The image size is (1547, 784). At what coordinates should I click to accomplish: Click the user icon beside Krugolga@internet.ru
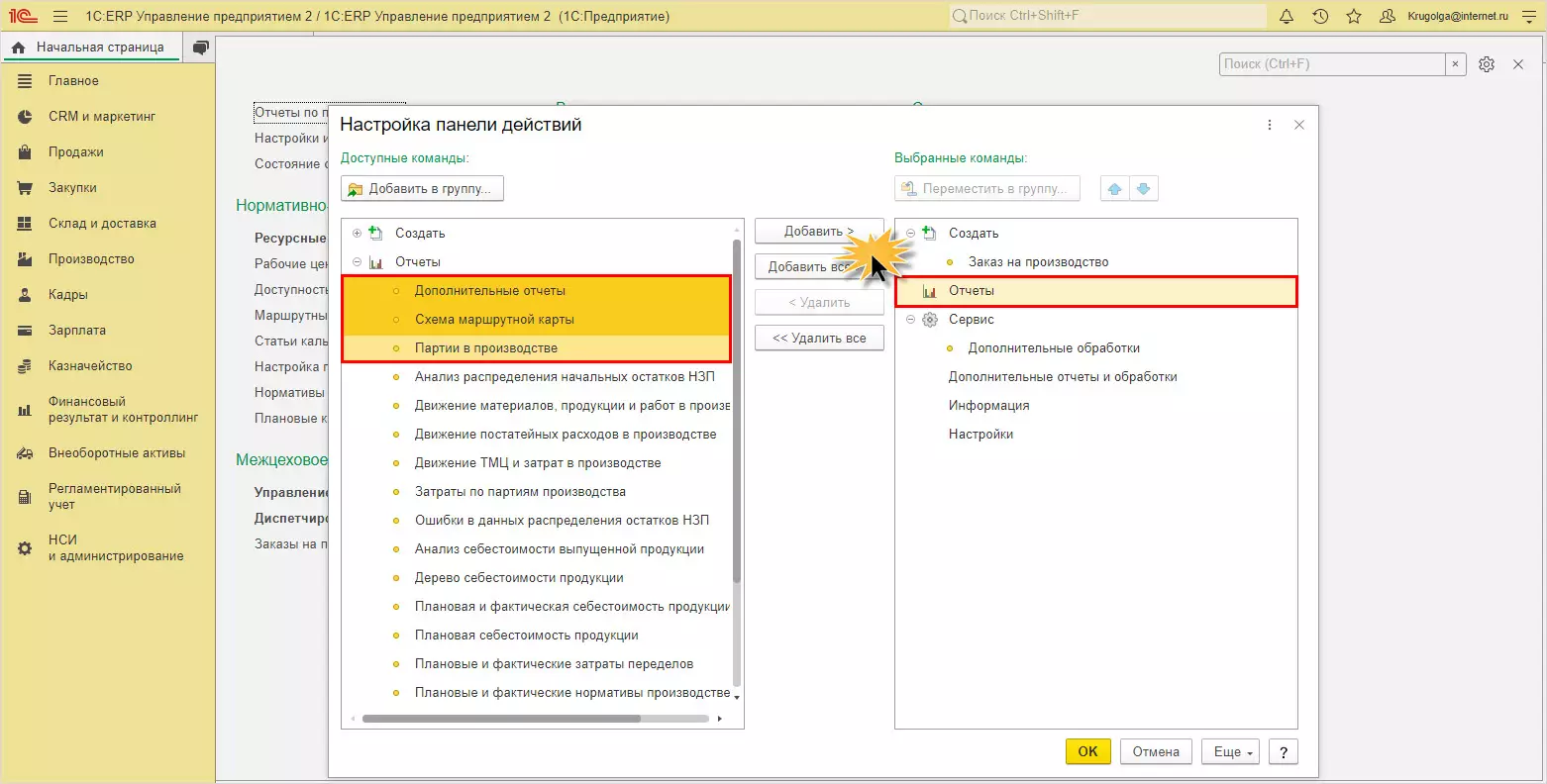(1388, 17)
